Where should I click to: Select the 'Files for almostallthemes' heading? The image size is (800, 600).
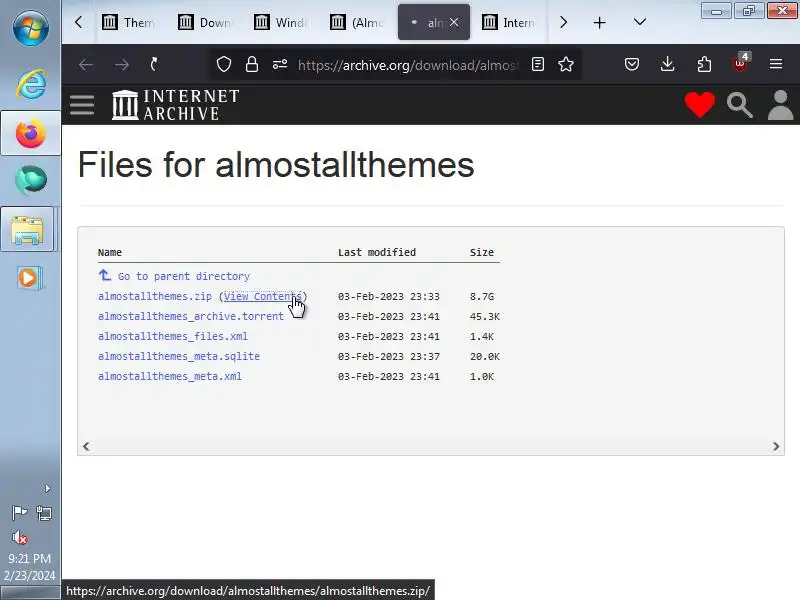276,165
